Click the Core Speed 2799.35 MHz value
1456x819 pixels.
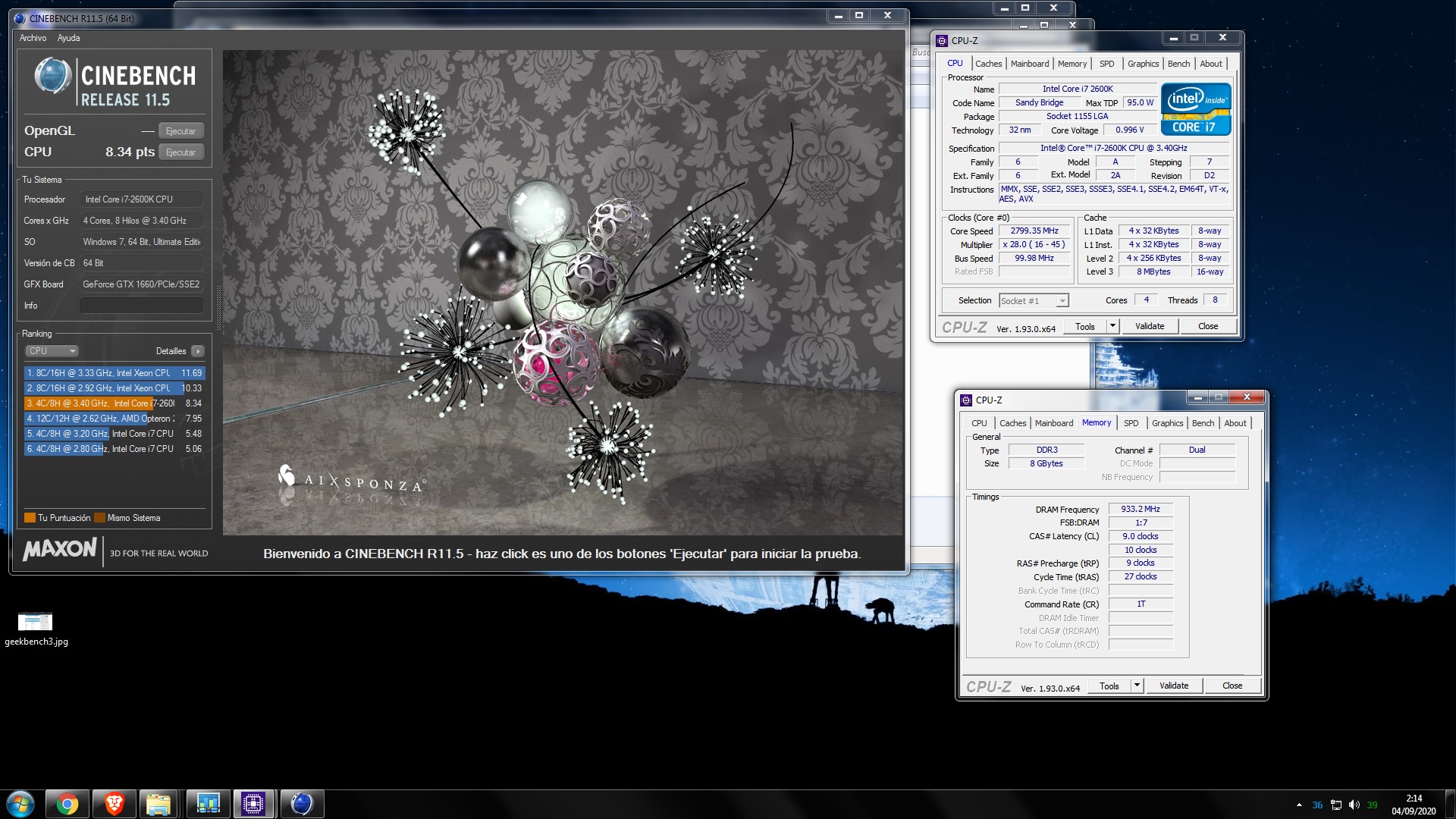(1034, 231)
